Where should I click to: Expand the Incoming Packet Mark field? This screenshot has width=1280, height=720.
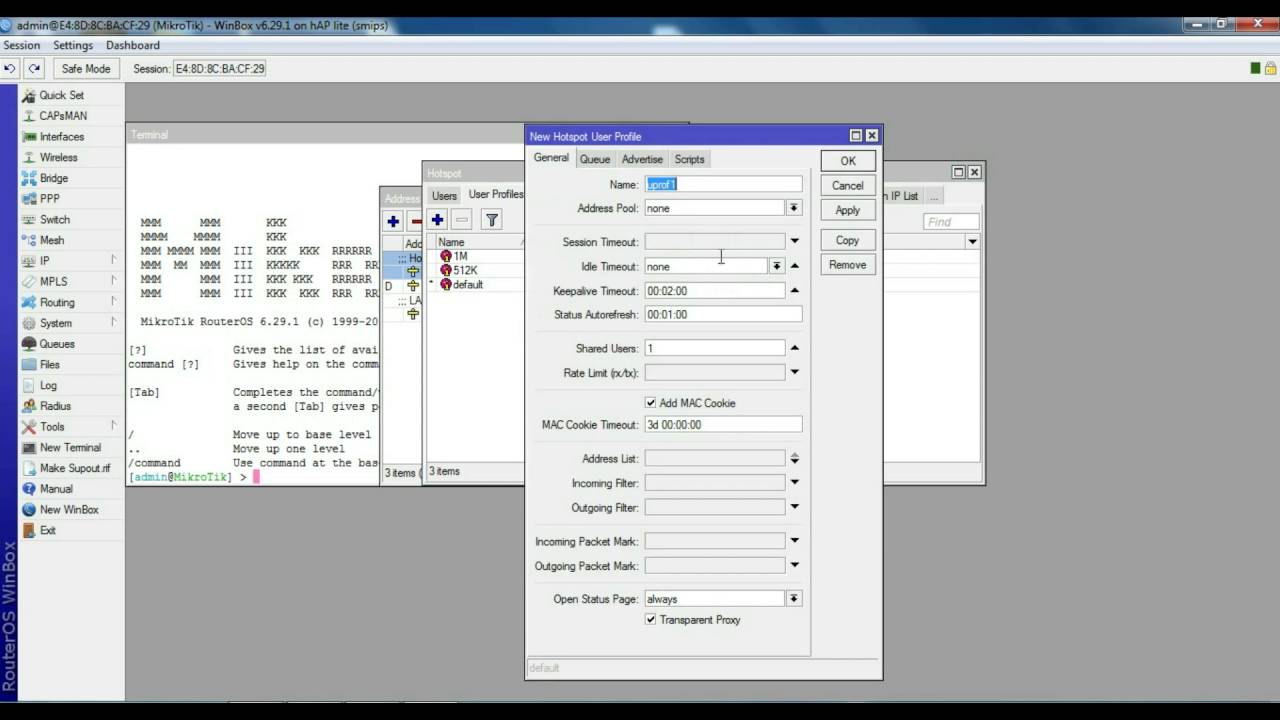pyautogui.click(x=794, y=541)
